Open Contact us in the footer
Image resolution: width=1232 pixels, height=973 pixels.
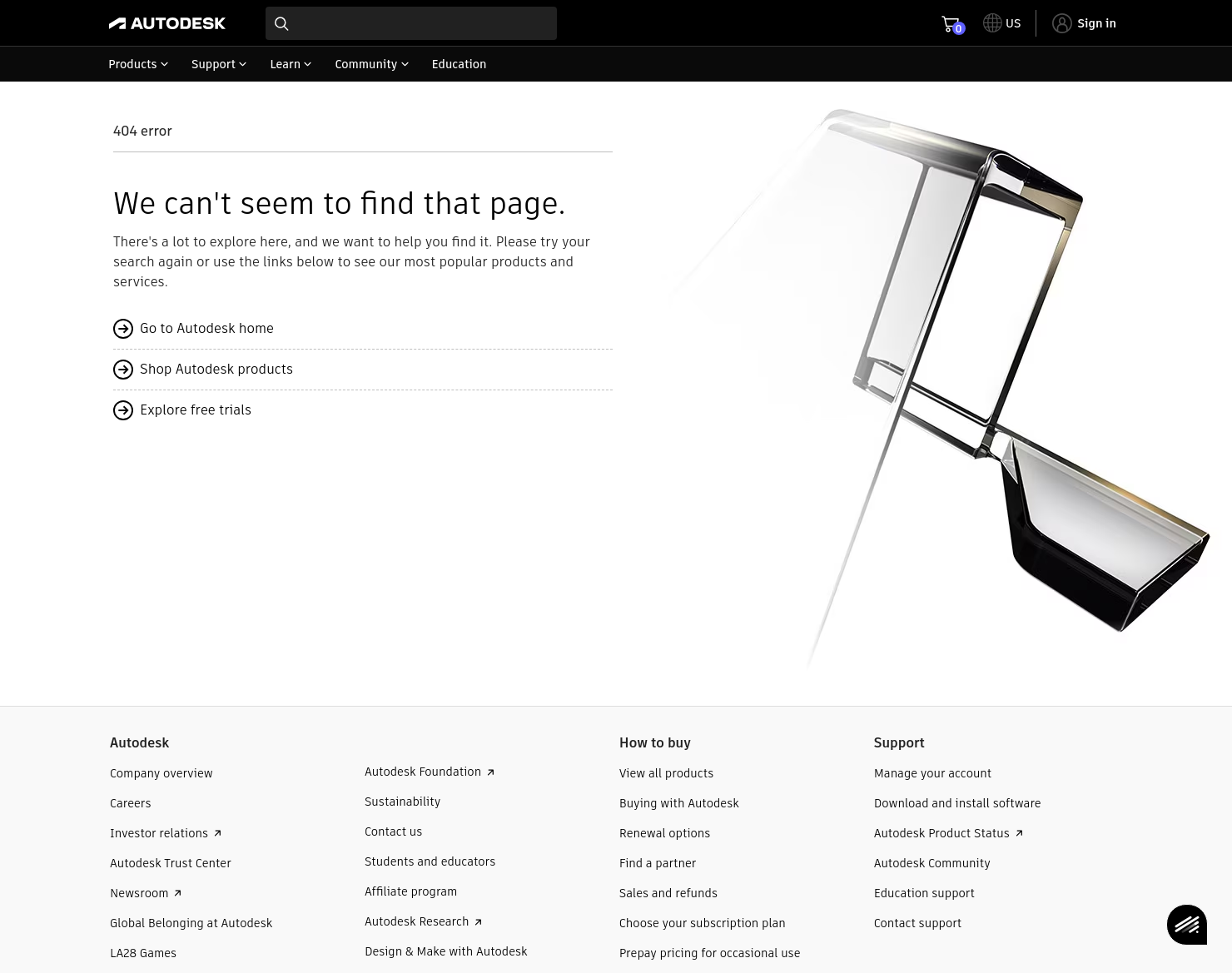[393, 832]
